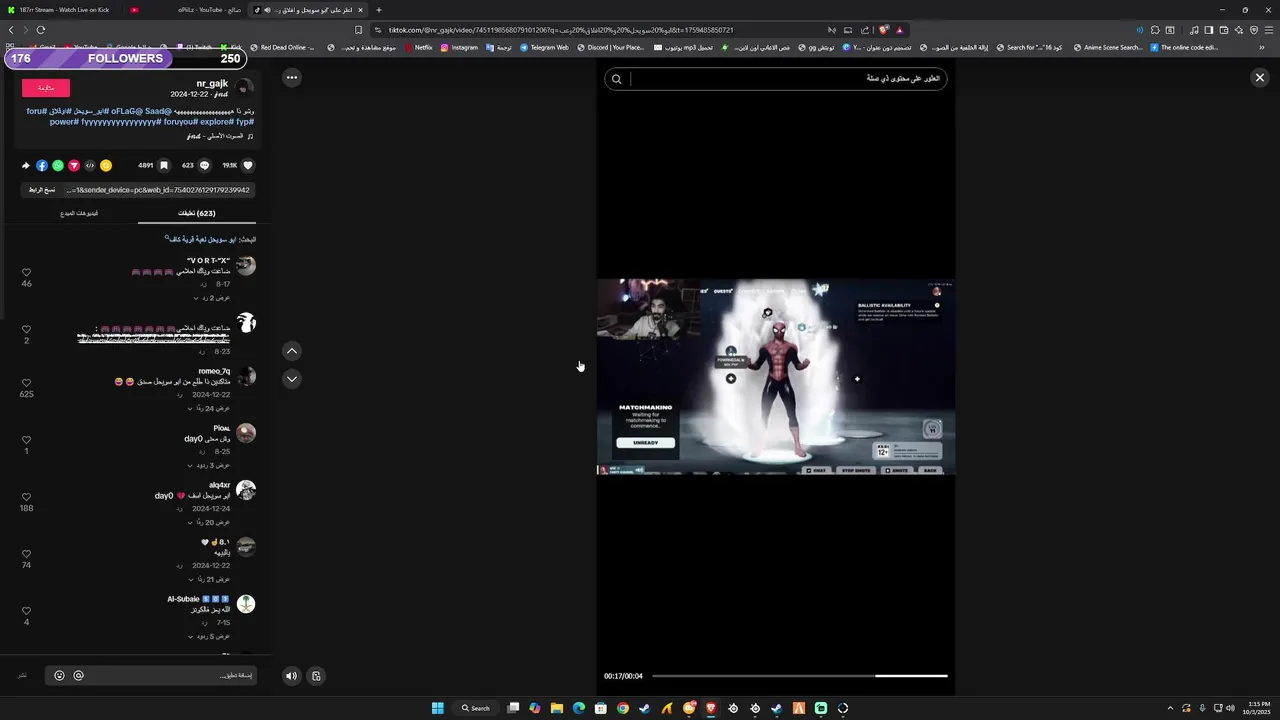Image resolution: width=1280 pixels, height=720 pixels.
Task: Expand 5 replies under Al-Subaie comment
Action: click(211, 636)
